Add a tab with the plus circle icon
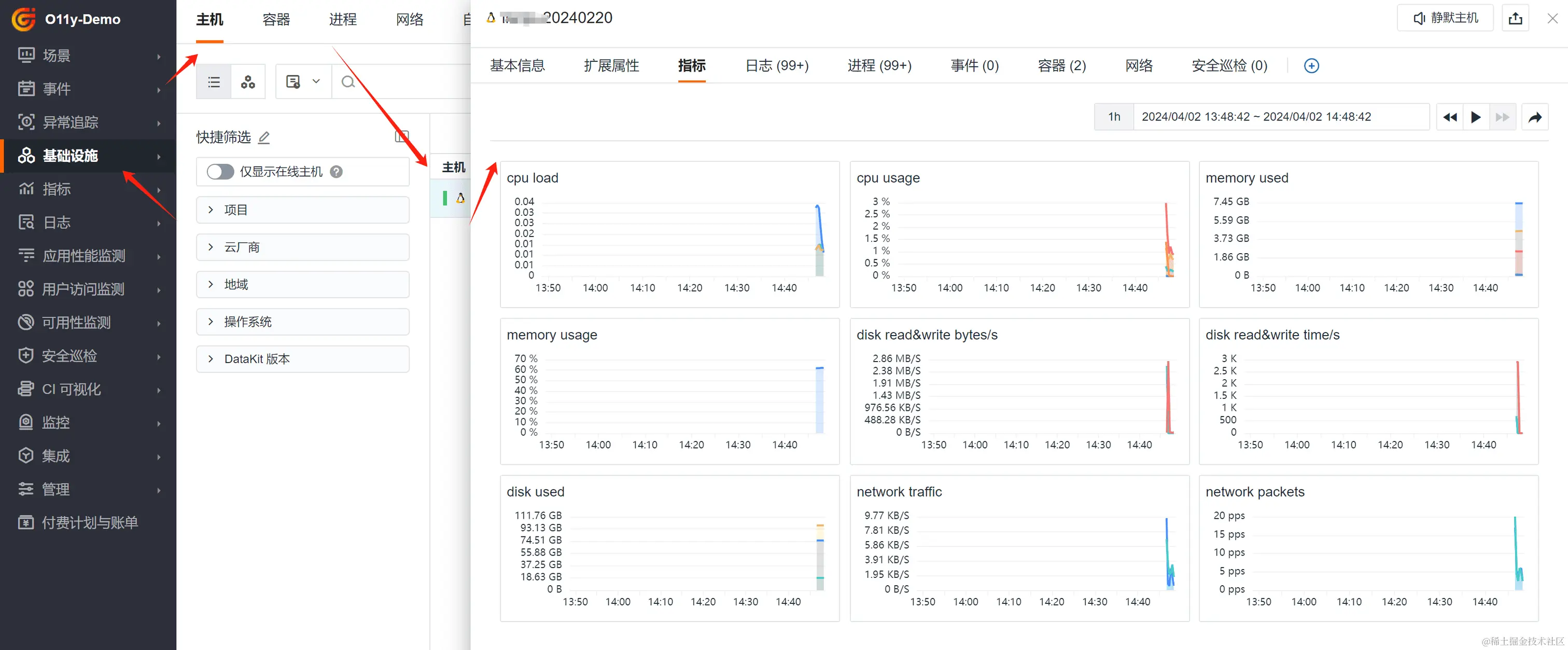Image resolution: width=1568 pixels, height=650 pixels. coord(1311,66)
